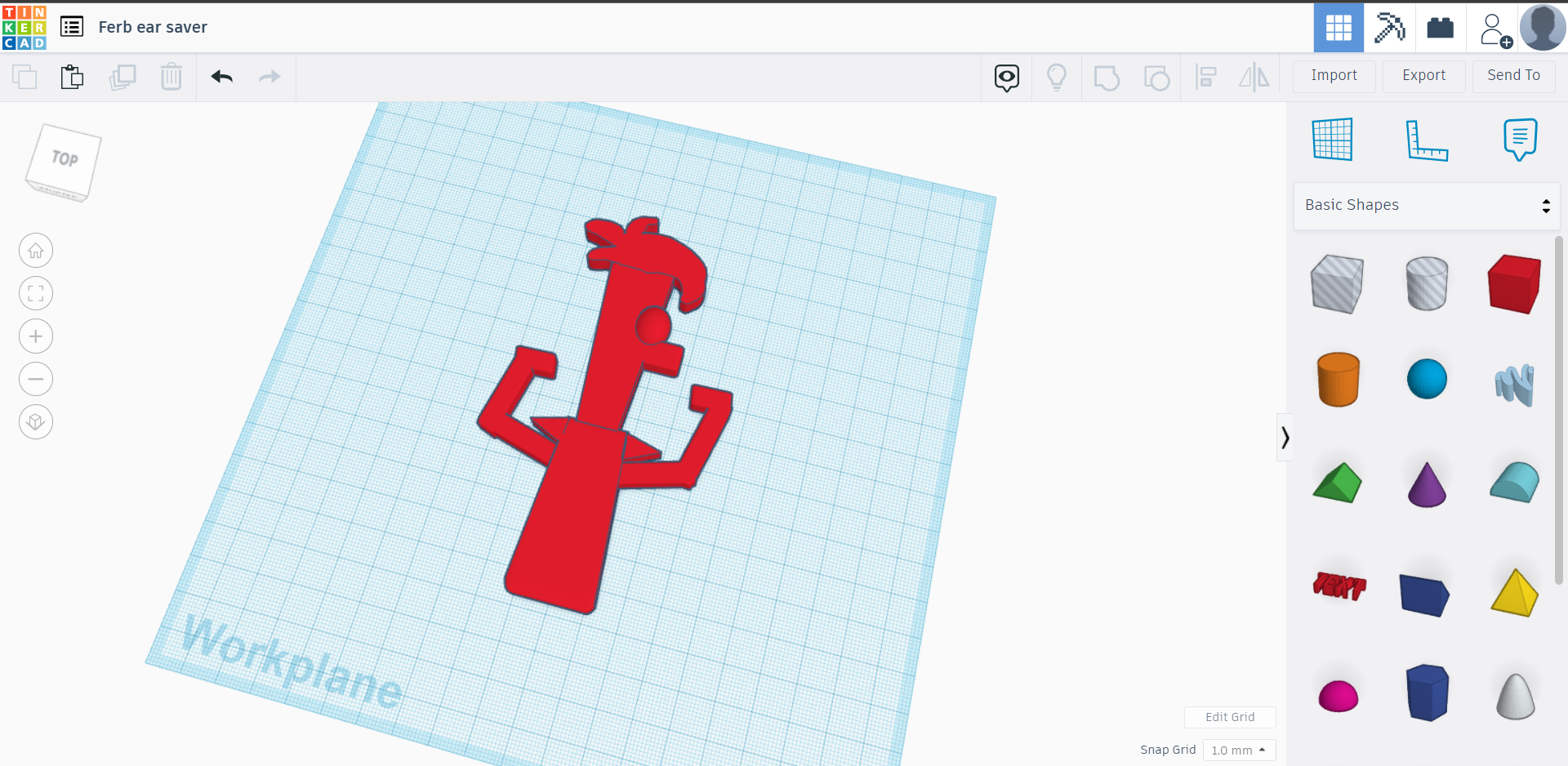
Task: Open the design list icon
Action: [x=72, y=27]
